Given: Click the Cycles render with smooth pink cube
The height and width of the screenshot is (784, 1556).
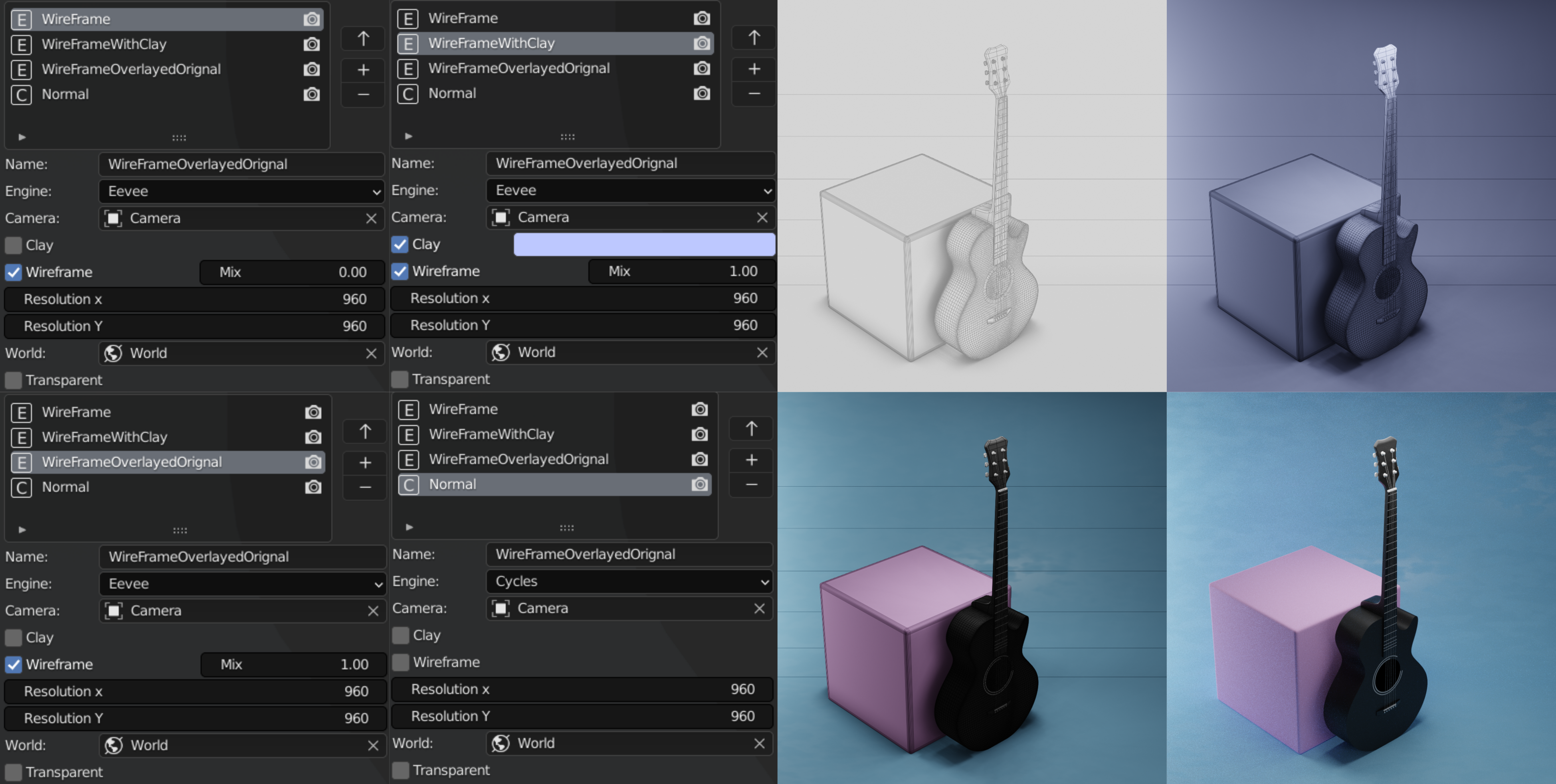Looking at the screenshot, I should coord(1361,588).
